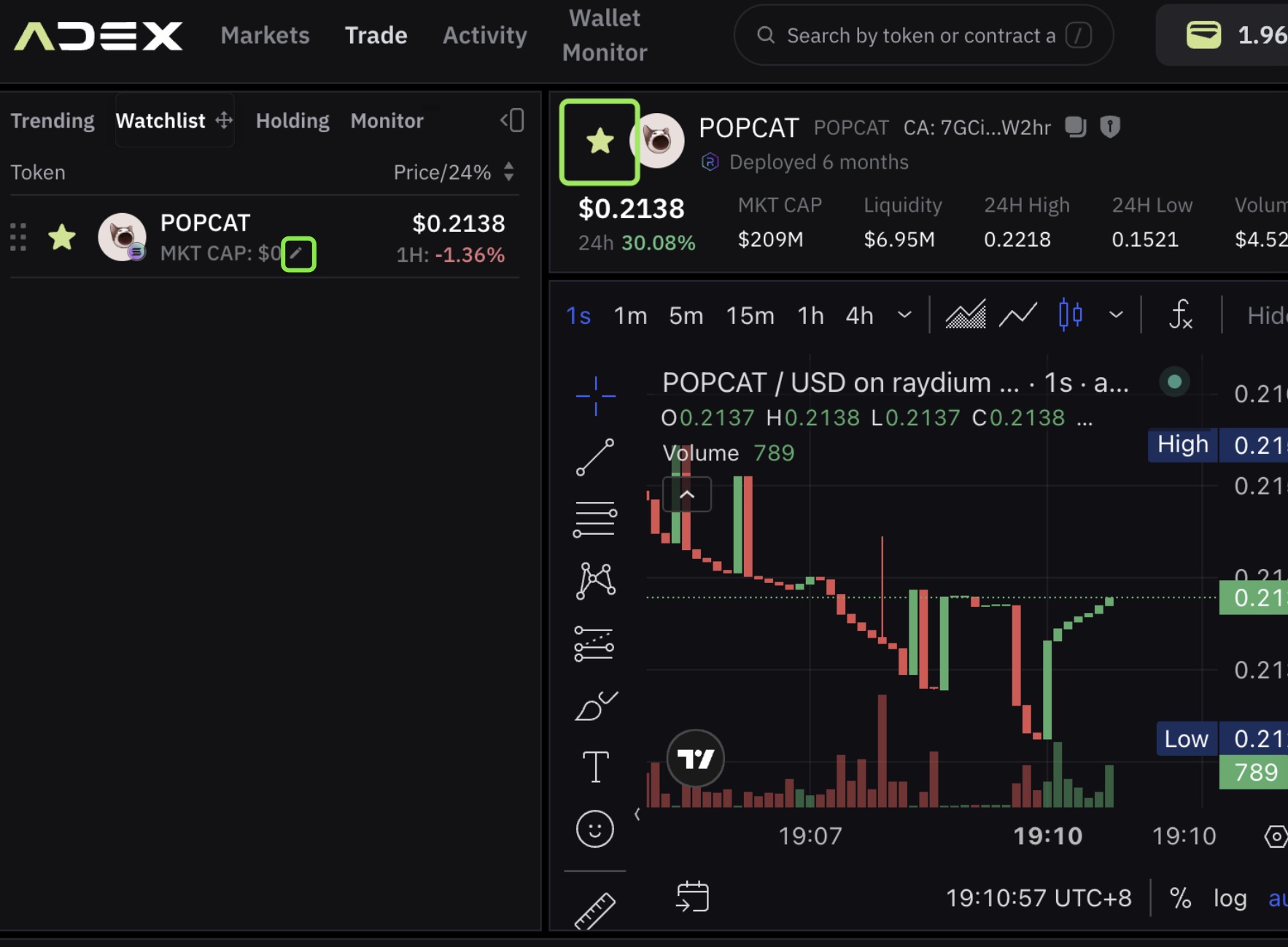Click the token search field

pyautogui.click(x=920, y=35)
